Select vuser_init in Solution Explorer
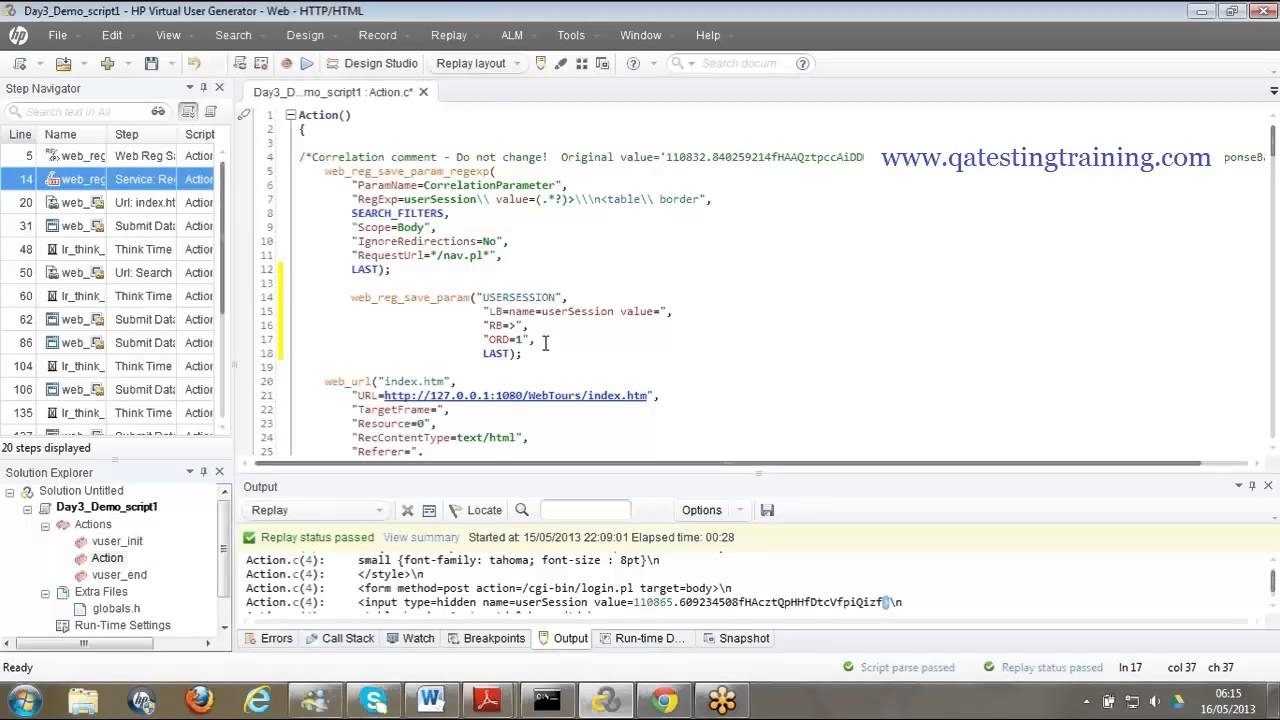Screen dimensions: 1280x720 coord(117,541)
